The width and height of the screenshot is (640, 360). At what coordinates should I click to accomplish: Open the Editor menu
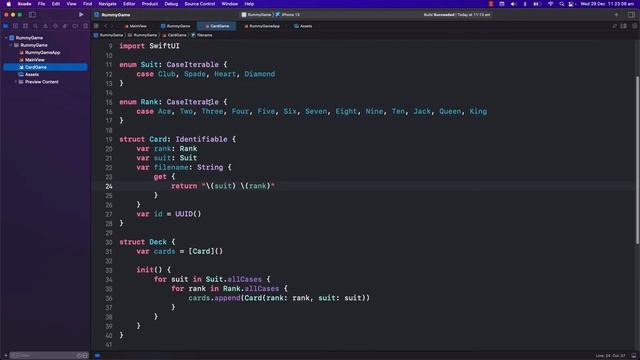click(x=129, y=4)
